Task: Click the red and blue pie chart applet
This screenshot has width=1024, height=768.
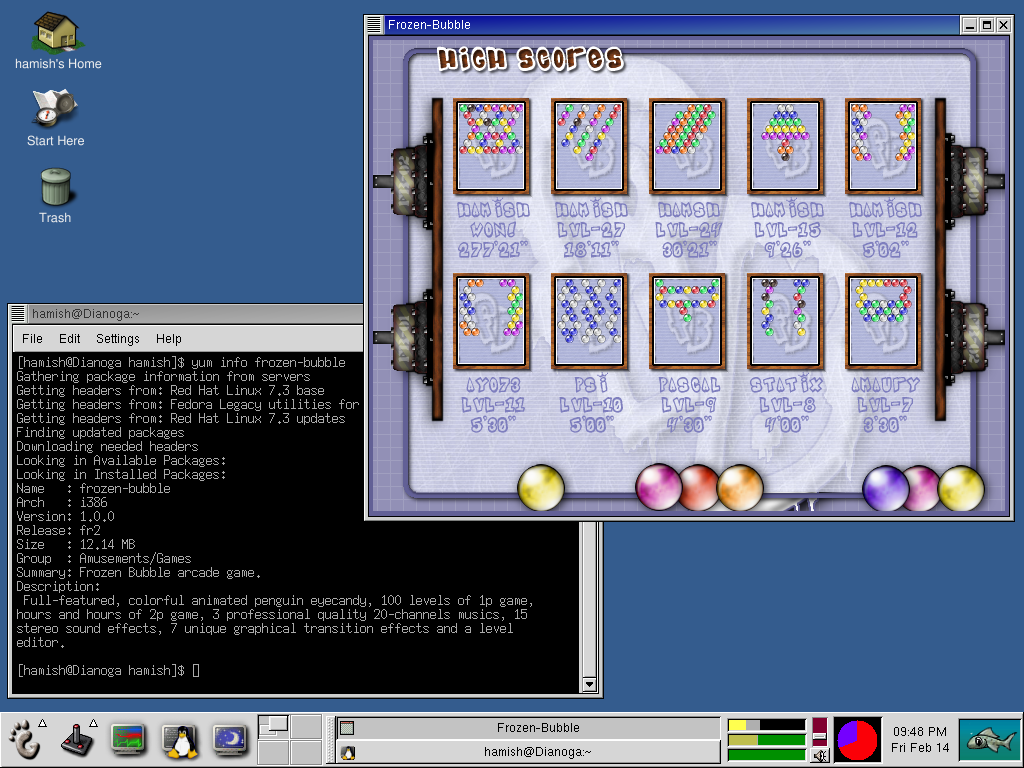Action: tap(857, 740)
